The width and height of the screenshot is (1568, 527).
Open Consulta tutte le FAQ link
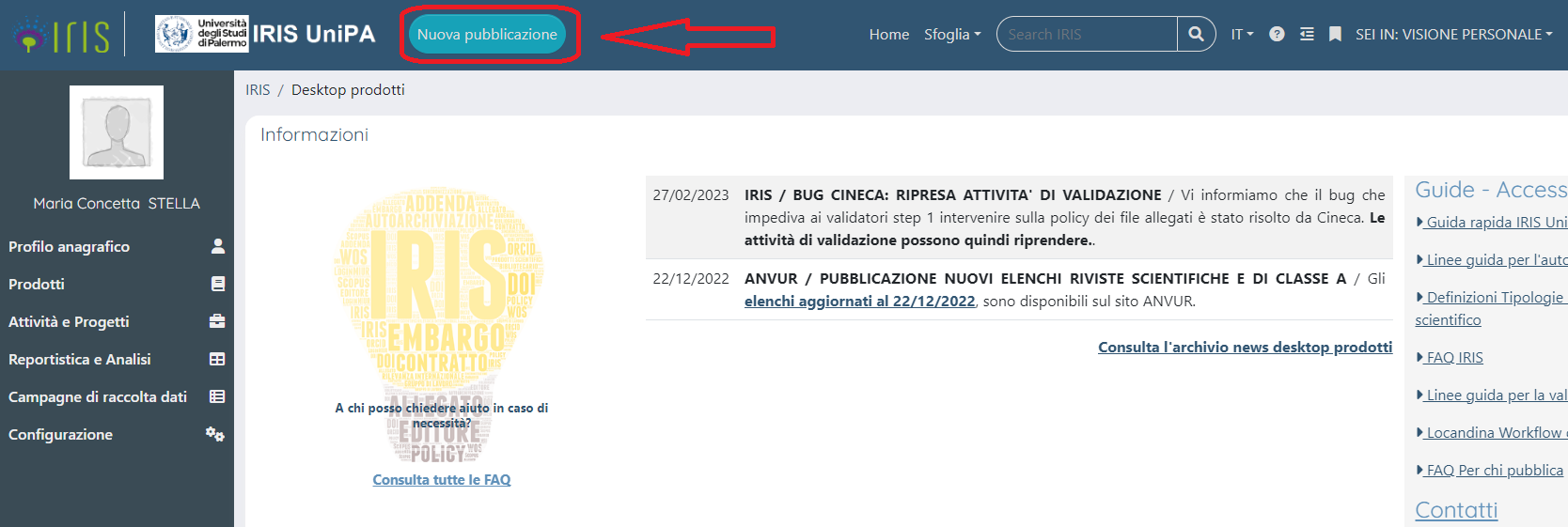click(x=442, y=479)
